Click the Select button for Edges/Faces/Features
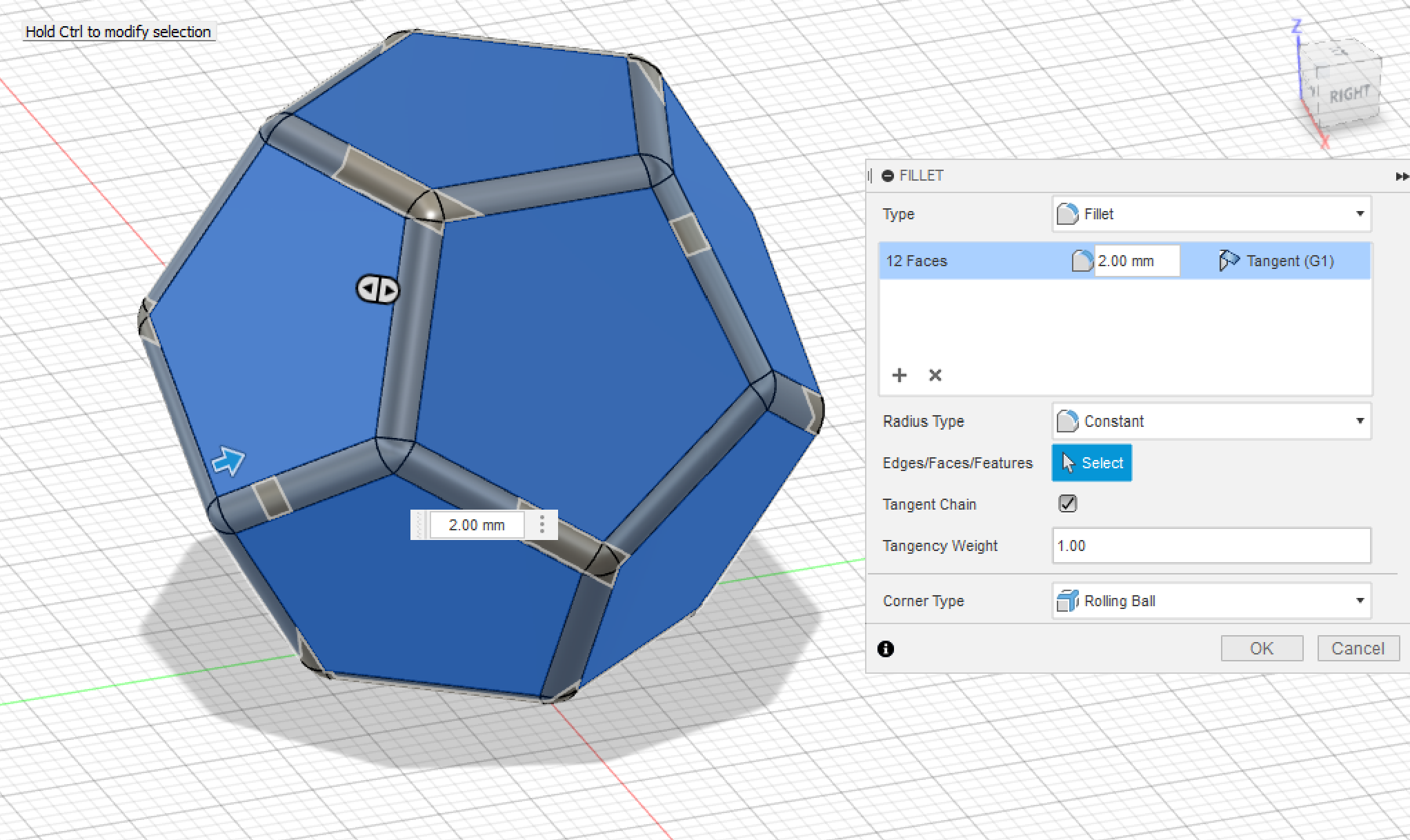This screenshot has height=840, width=1410. point(1091,463)
